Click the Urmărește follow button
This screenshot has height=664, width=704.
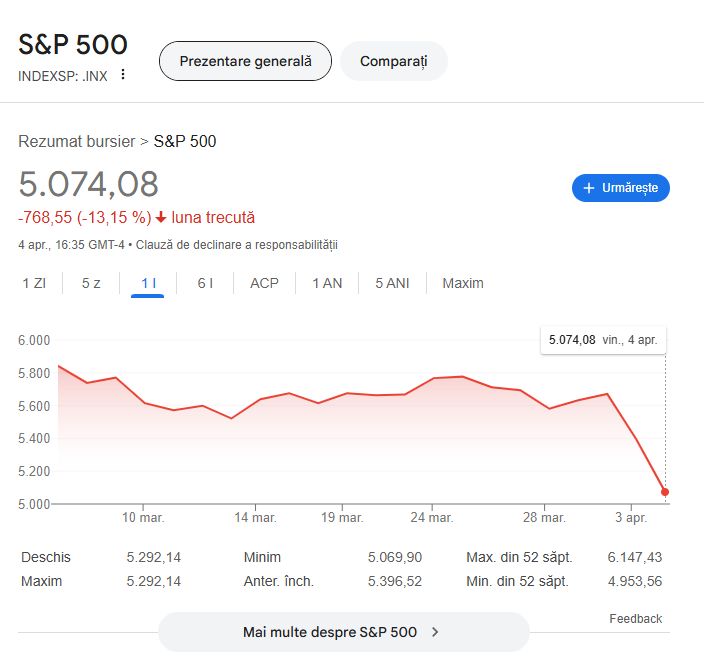[621, 188]
